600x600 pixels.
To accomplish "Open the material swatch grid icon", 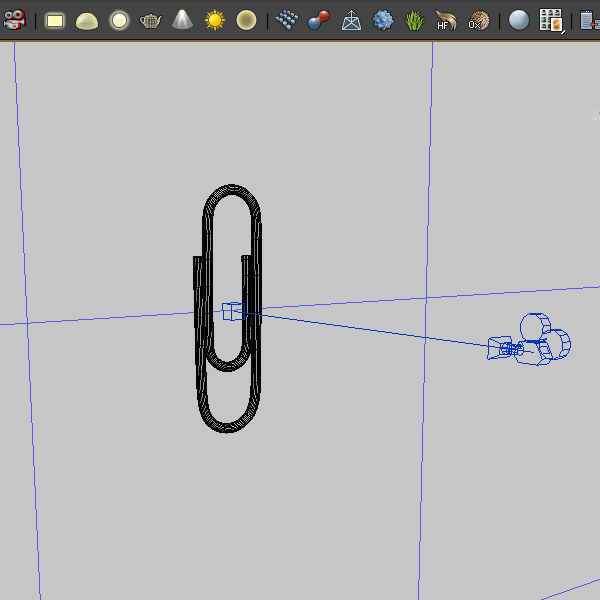I will coord(551,20).
